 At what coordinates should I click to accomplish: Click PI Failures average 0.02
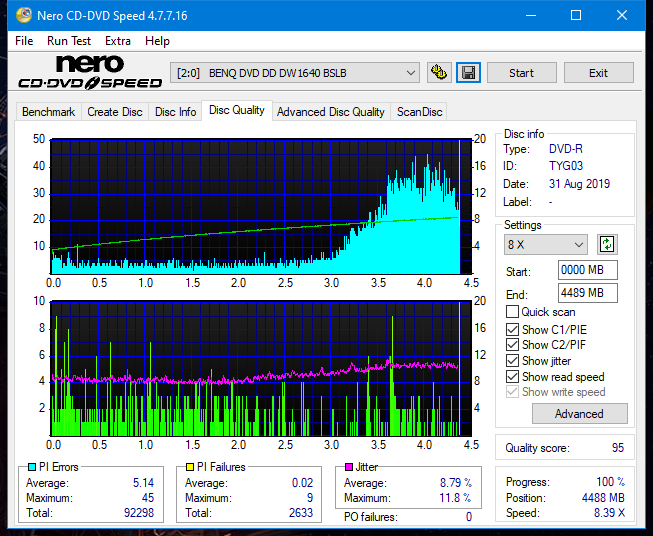(x=302, y=483)
